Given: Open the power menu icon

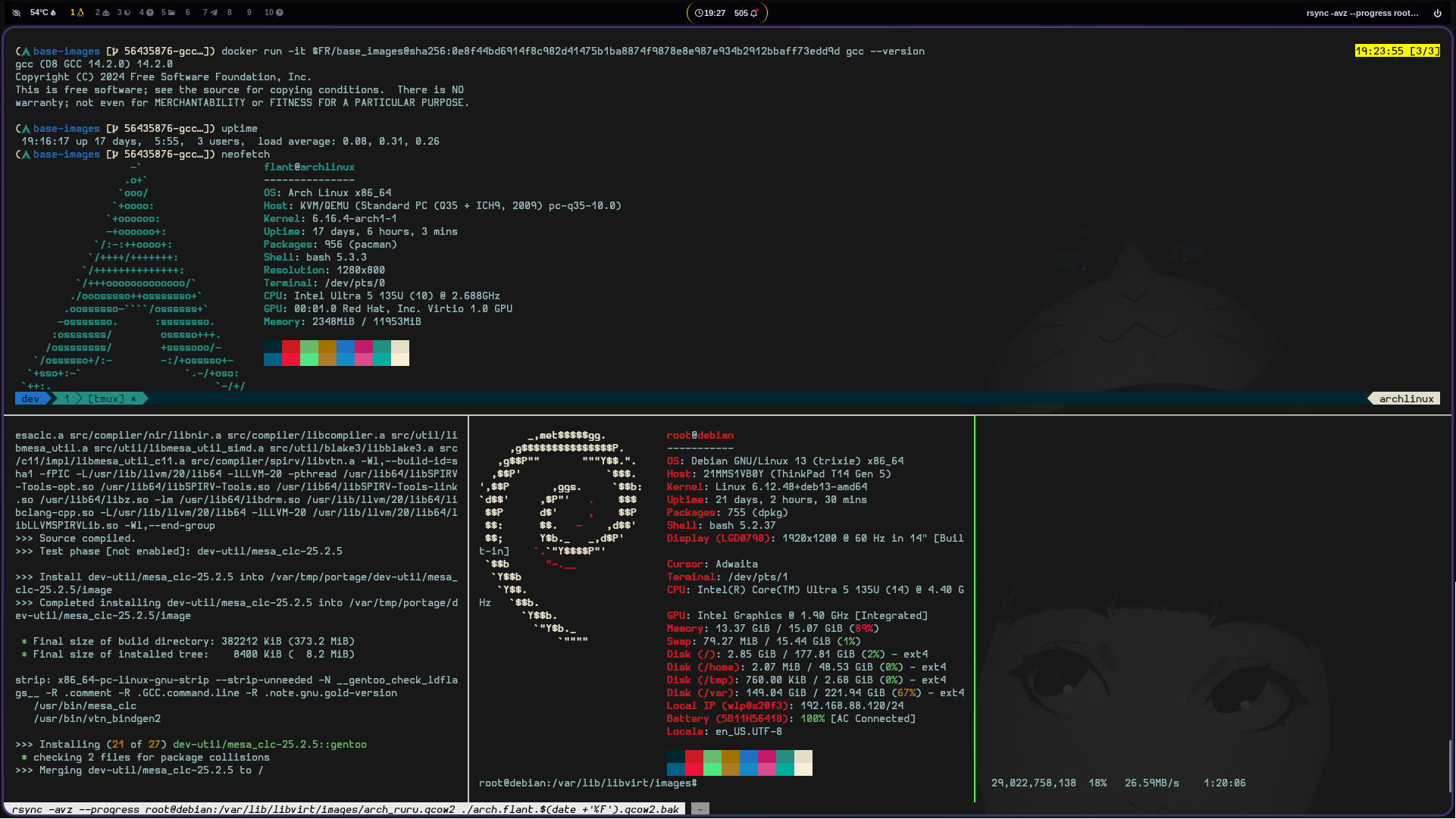Looking at the screenshot, I should [1437, 13].
